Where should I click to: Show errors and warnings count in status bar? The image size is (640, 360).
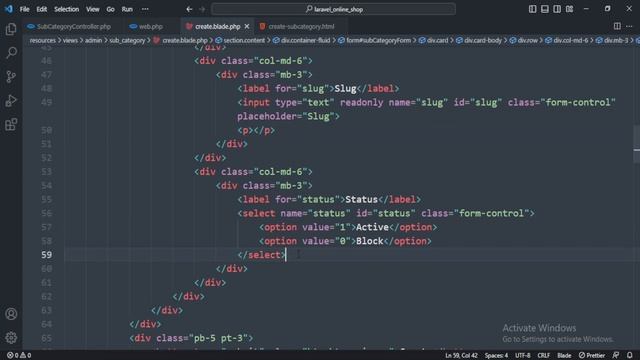[19, 355]
